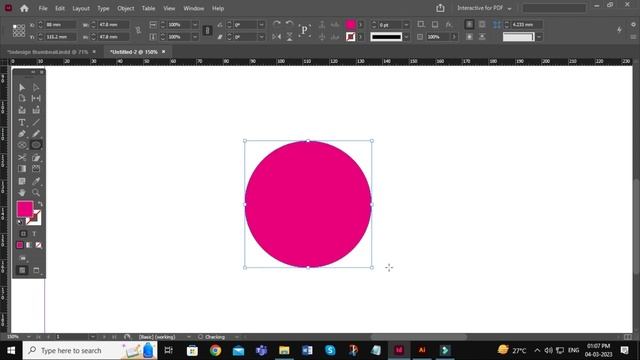Open the preflight profile dropdown in status bar
The width and height of the screenshot is (640, 360).
pos(189,337)
